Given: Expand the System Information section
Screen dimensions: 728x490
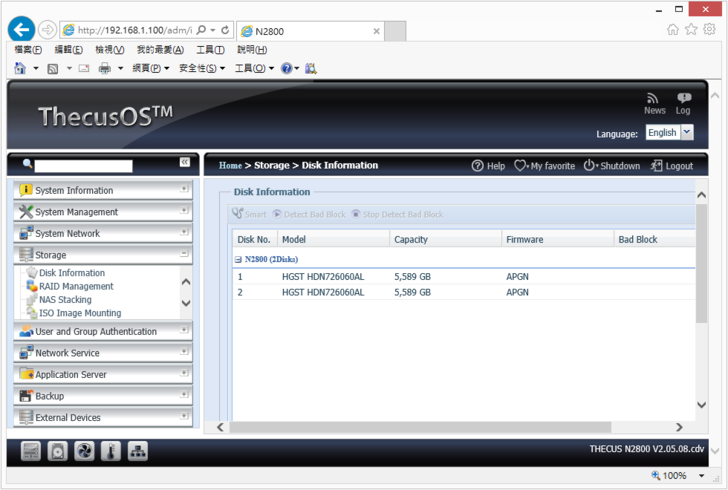Looking at the screenshot, I should [184, 189].
